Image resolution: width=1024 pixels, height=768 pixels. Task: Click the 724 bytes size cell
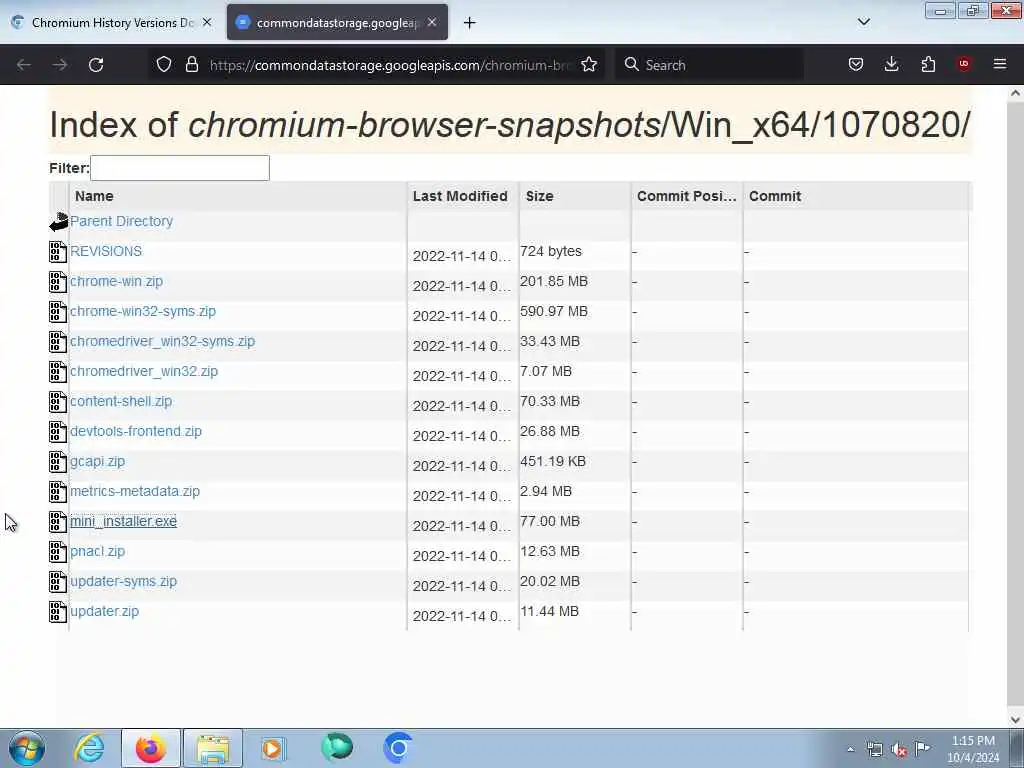tap(551, 251)
